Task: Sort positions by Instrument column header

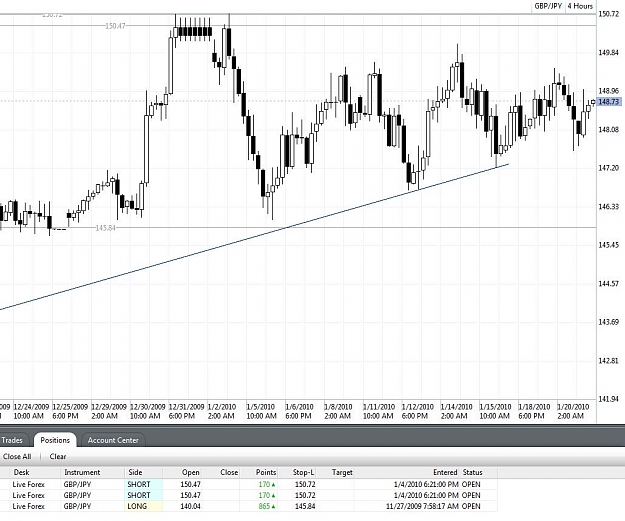Action: (x=82, y=472)
